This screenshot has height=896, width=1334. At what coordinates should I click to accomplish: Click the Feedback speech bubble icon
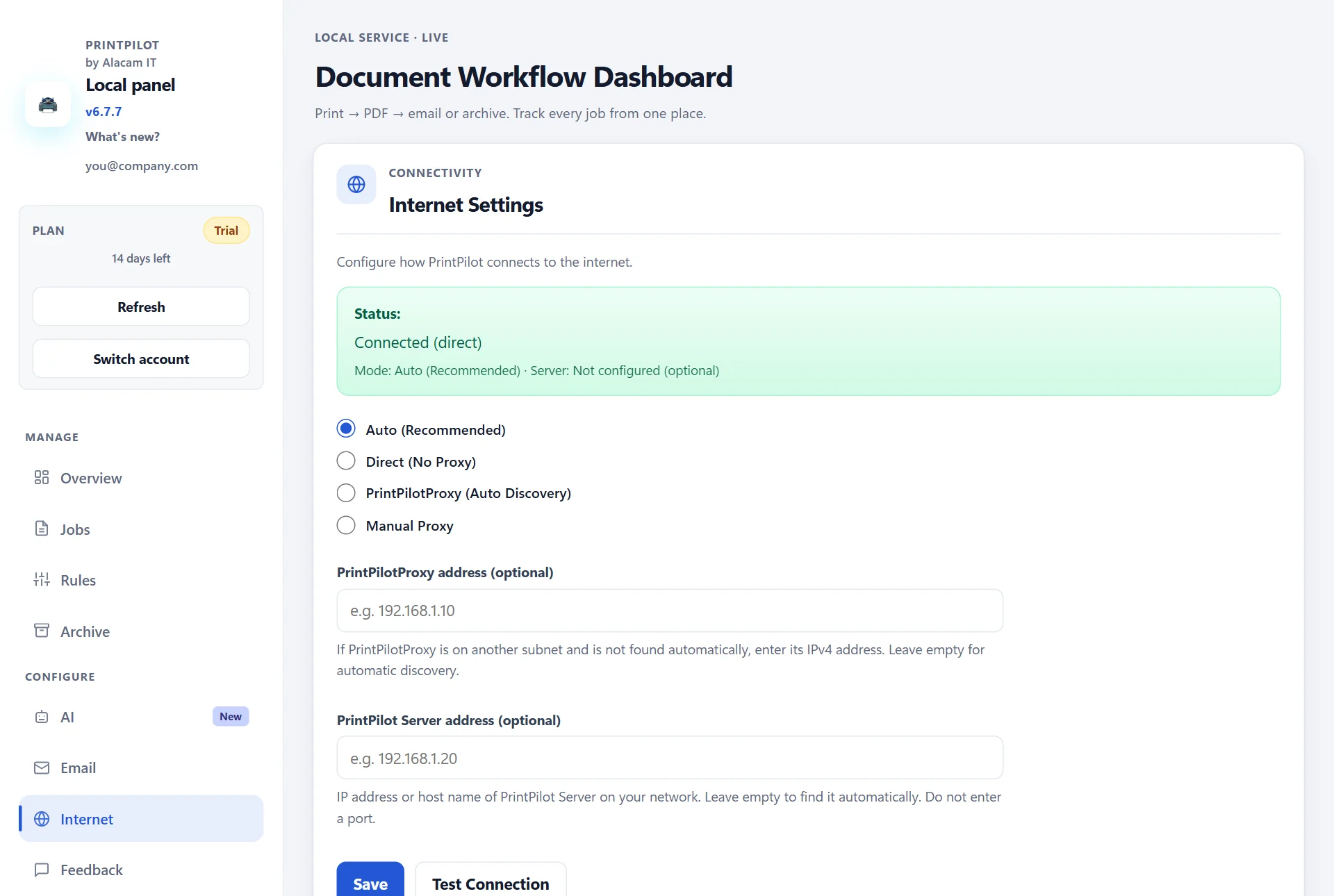pyautogui.click(x=42, y=870)
